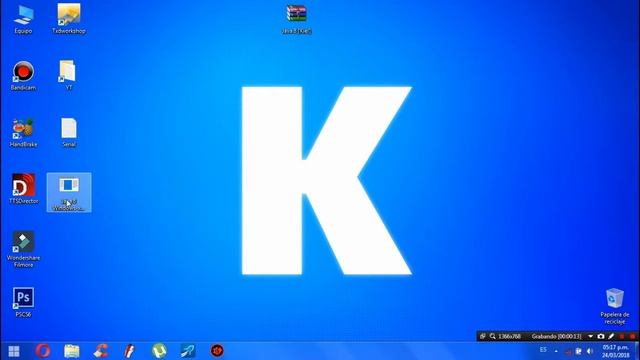Image resolution: width=640 pixels, height=360 pixels.
Task: Open the clock showing 05:17 p.m.
Action: [616, 351]
